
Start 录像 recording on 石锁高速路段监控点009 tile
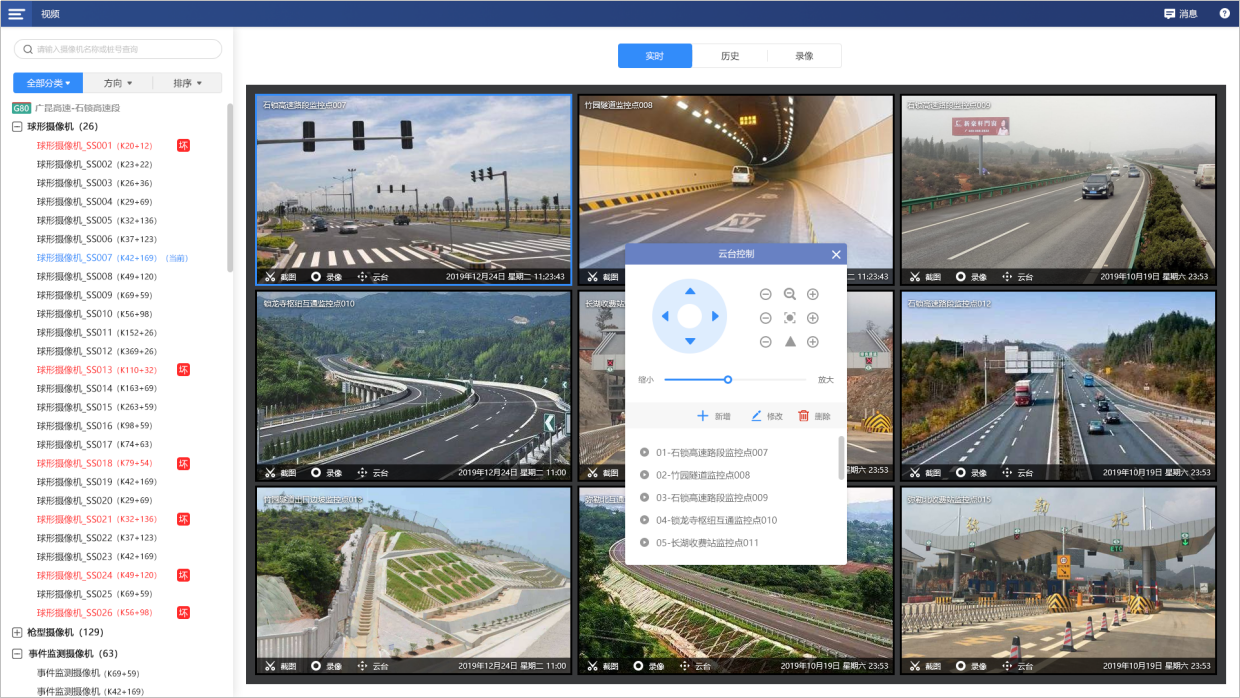click(x=971, y=277)
